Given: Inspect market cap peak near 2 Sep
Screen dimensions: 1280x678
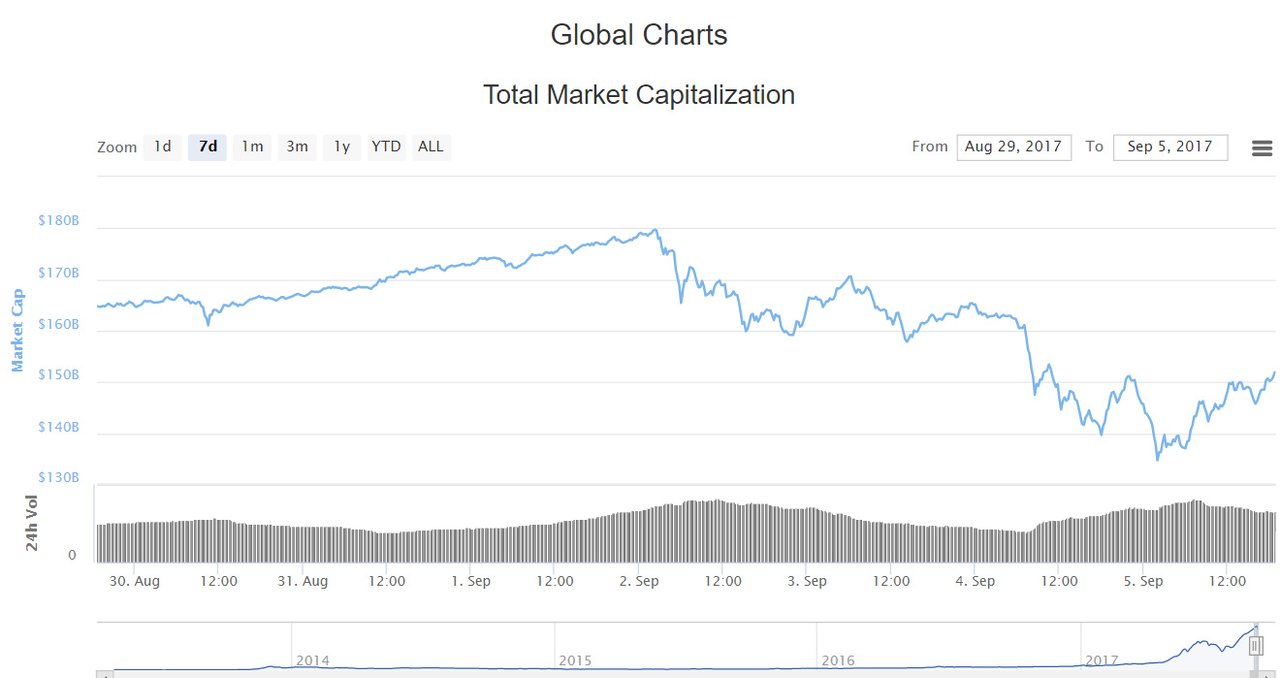Looking at the screenshot, I should point(655,230).
